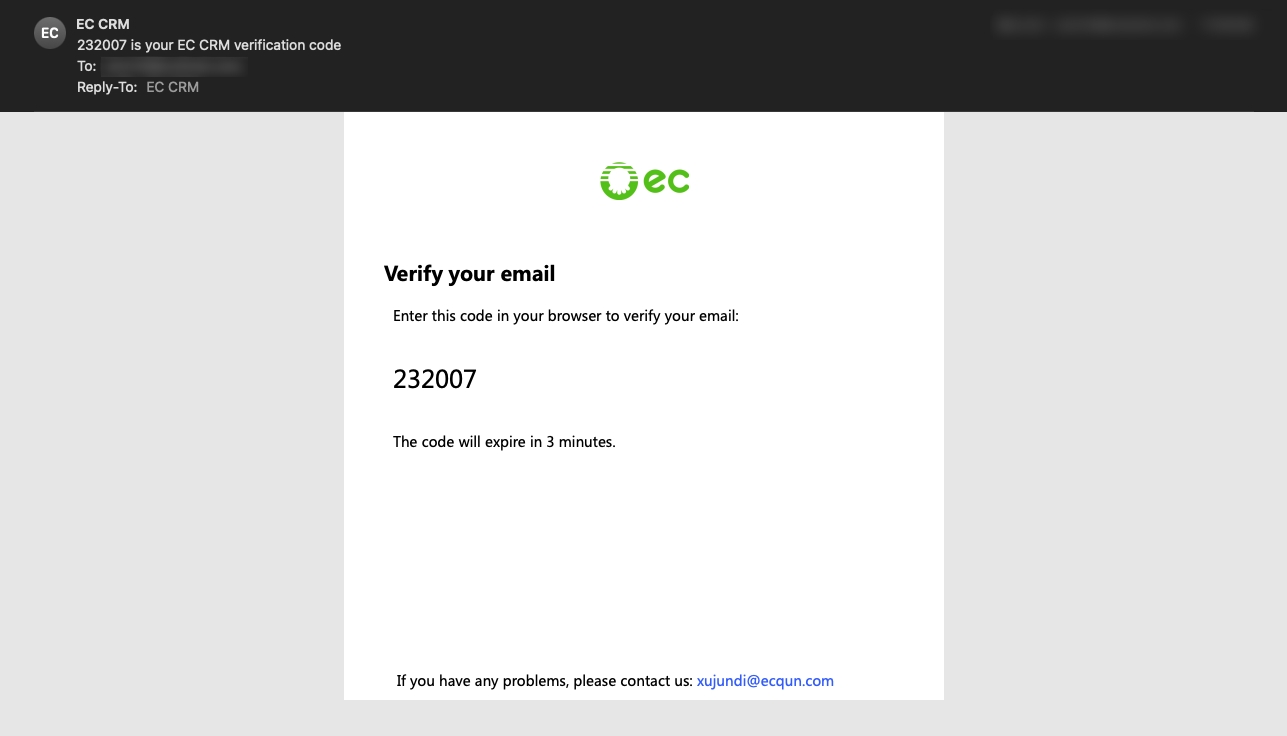Click EC CRM in the Reply-To field
The height and width of the screenshot is (736, 1287).
click(172, 87)
